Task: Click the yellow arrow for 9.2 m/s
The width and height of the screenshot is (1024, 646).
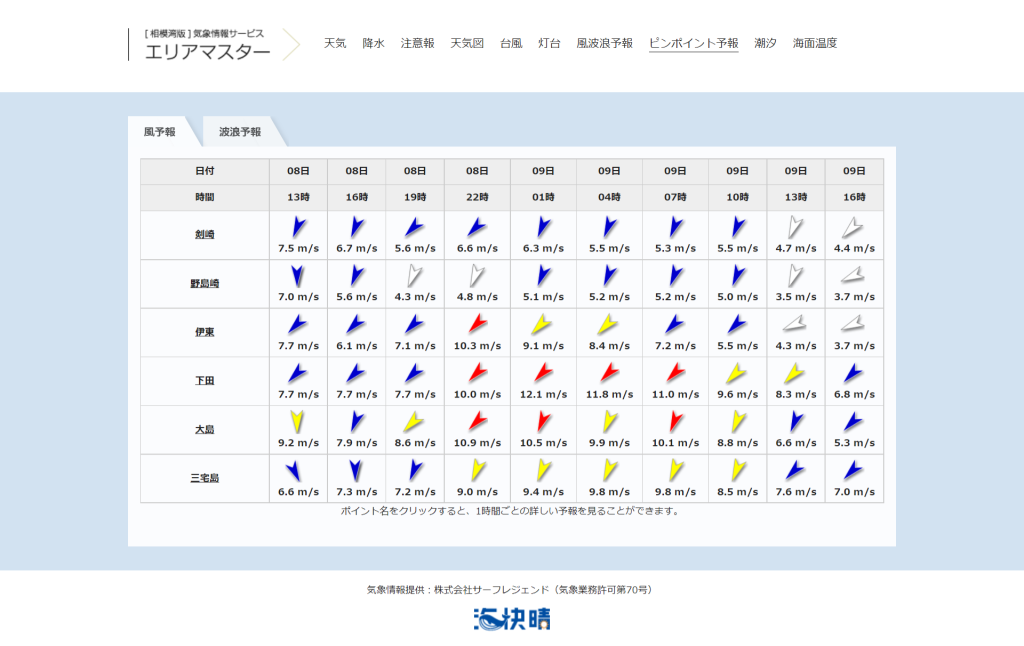Action: coord(298,421)
